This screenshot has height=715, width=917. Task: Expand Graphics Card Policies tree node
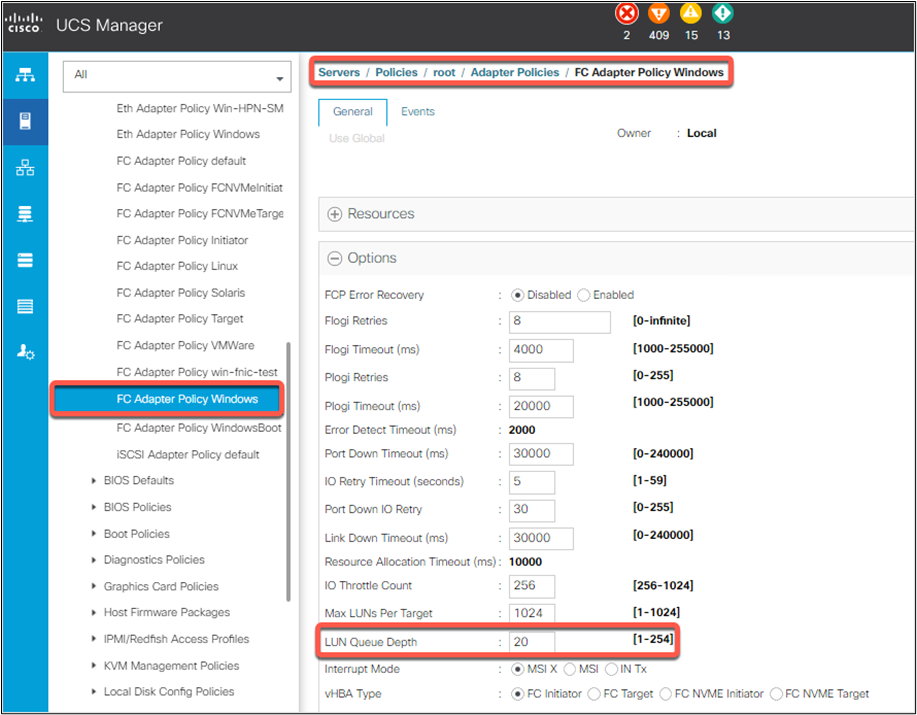94,586
